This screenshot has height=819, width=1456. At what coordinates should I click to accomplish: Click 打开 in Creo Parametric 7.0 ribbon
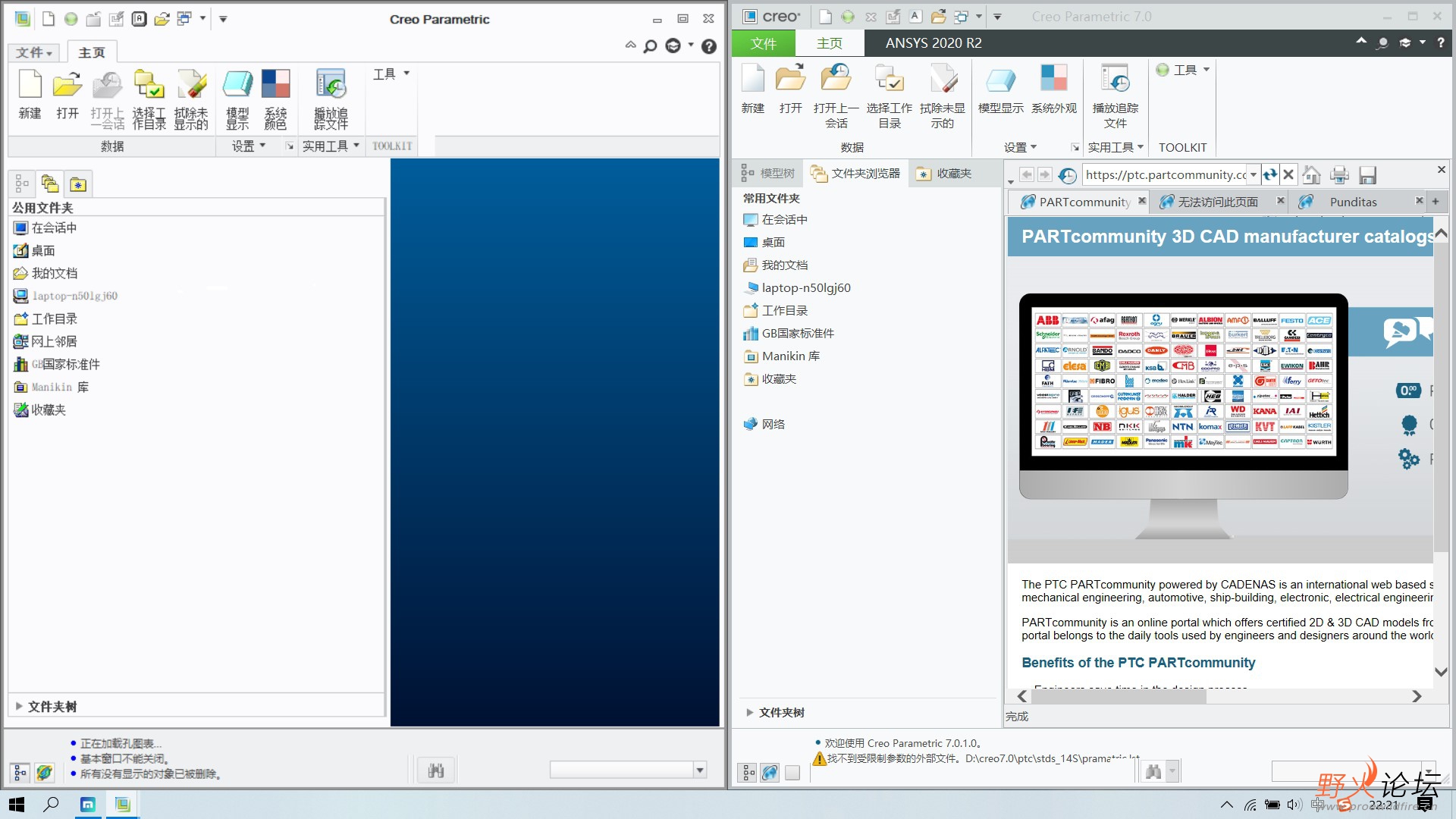791,89
